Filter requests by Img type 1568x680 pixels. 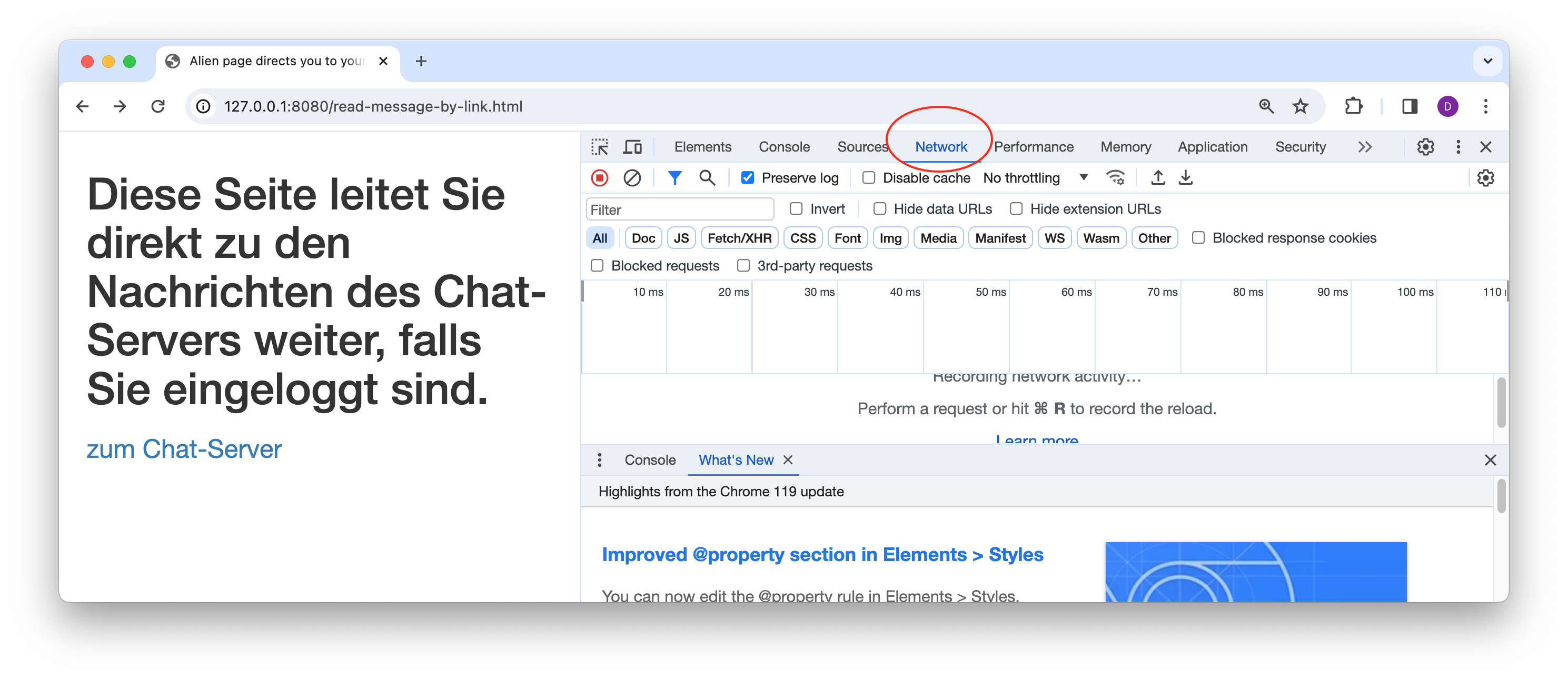tap(890, 238)
